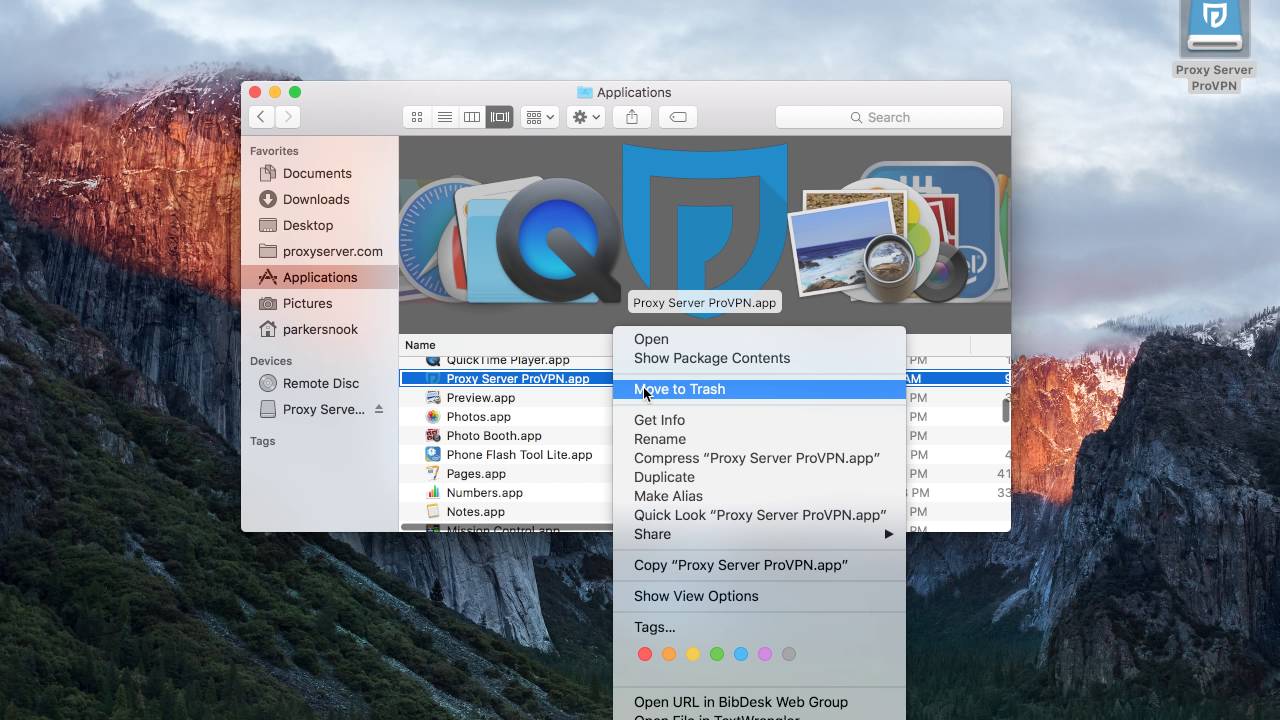
Task: Click the Share toolbar button
Action: click(632, 117)
